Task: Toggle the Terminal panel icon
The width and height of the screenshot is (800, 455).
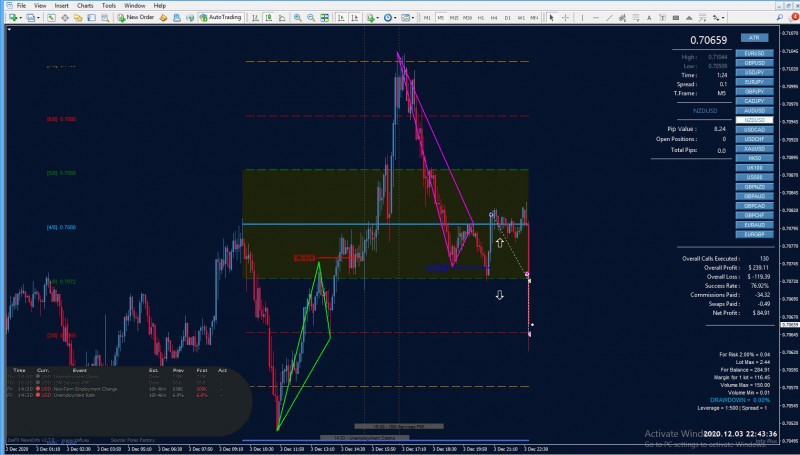Action: [x=91, y=18]
